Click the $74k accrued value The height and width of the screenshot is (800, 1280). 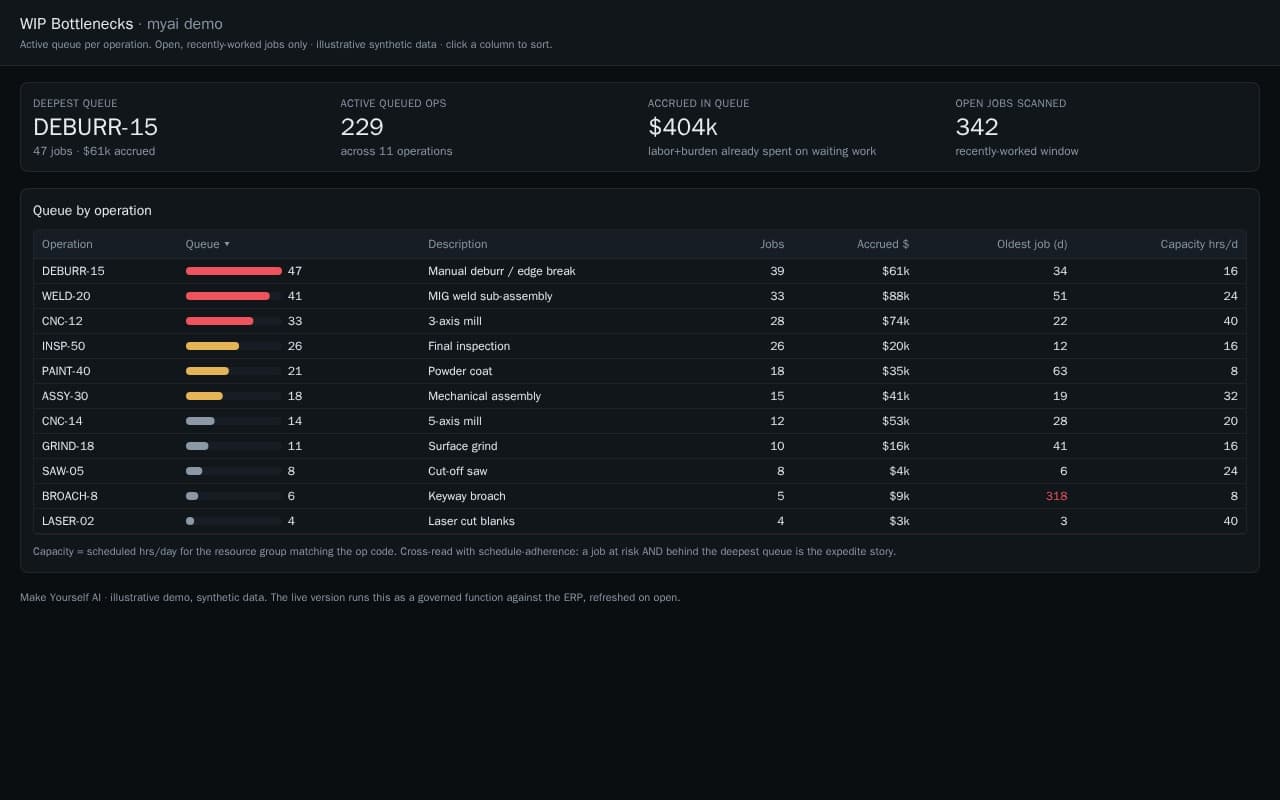click(896, 321)
